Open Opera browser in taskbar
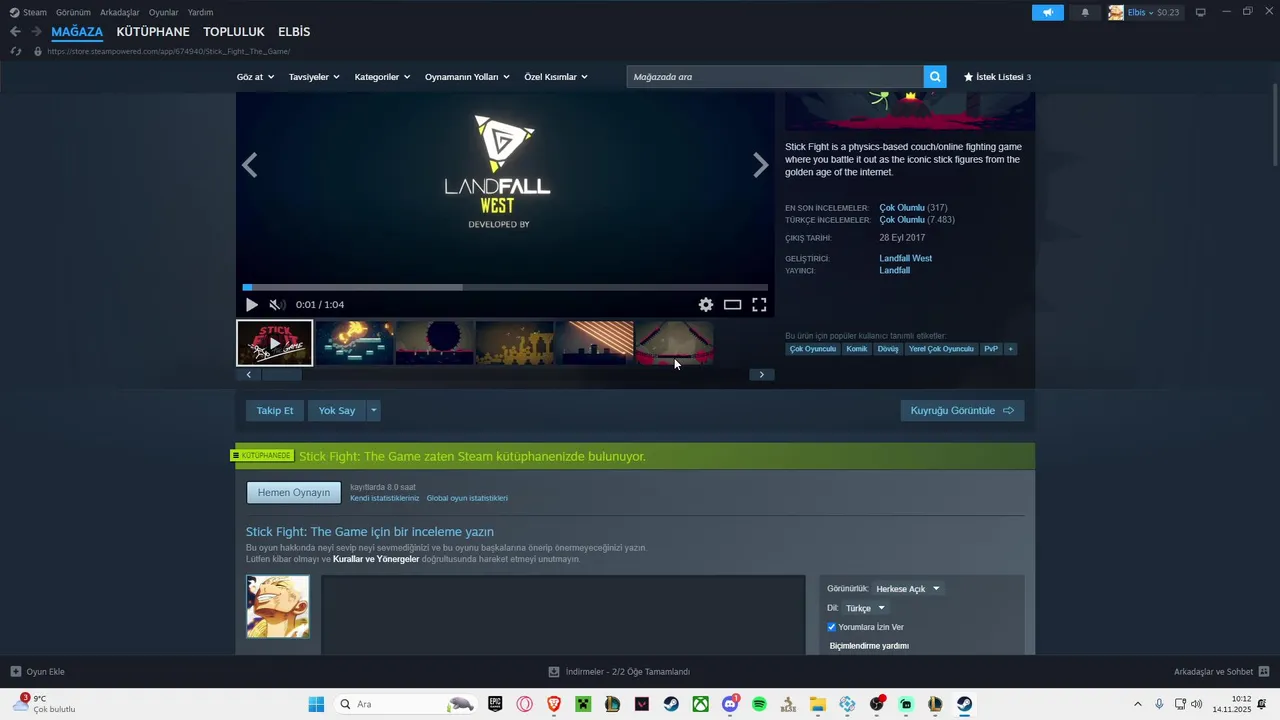Image resolution: width=1280 pixels, height=720 pixels. click(525, 704)
